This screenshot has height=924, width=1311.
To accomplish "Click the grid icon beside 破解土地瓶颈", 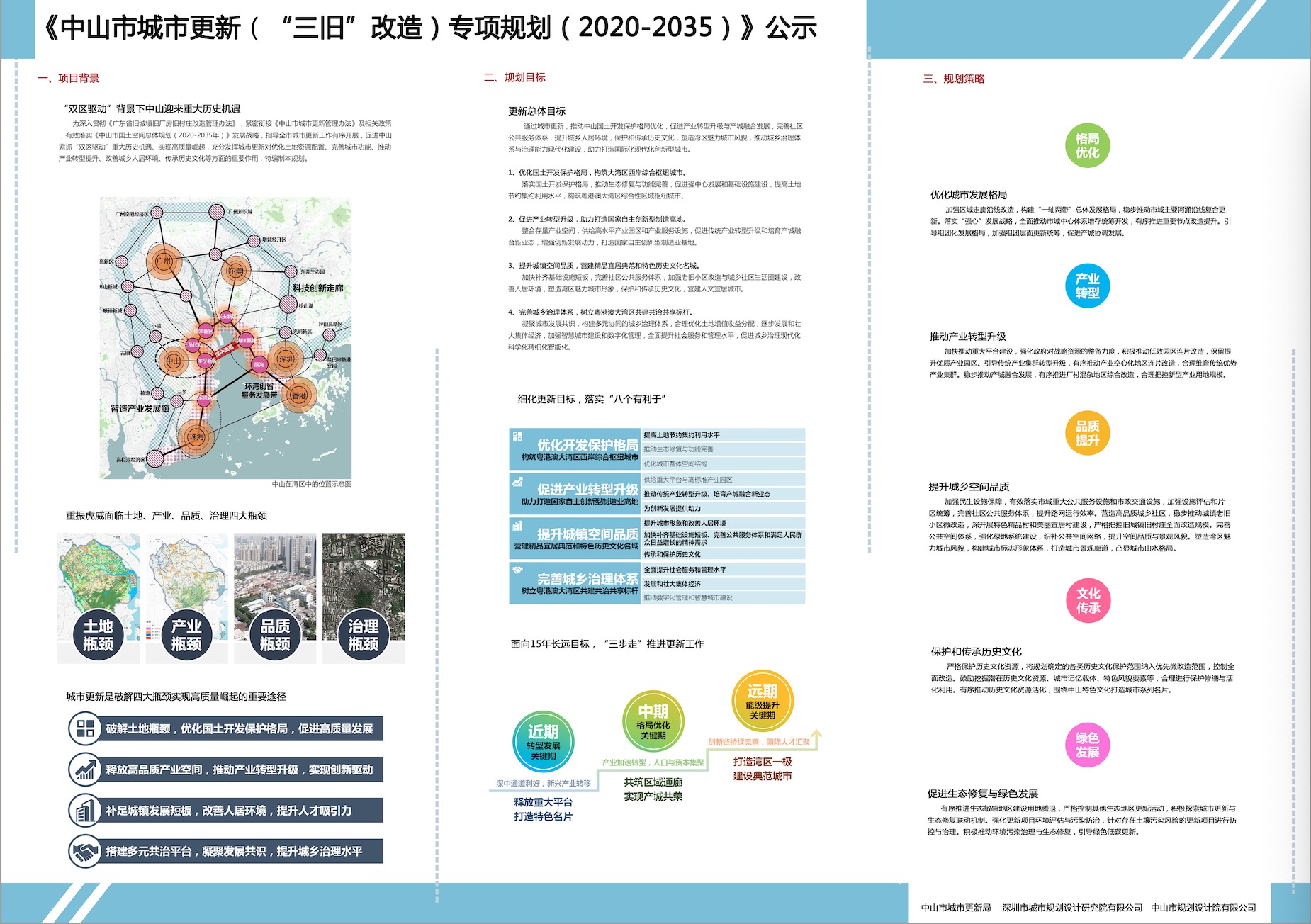I will 86,728.
